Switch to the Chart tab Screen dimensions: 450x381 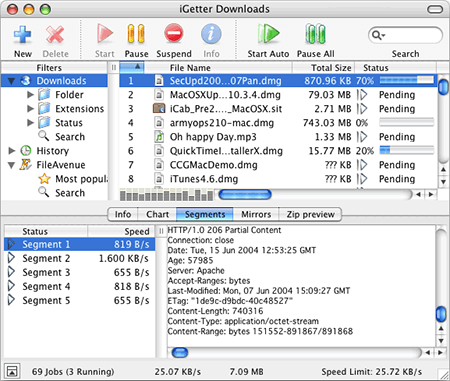157,214
